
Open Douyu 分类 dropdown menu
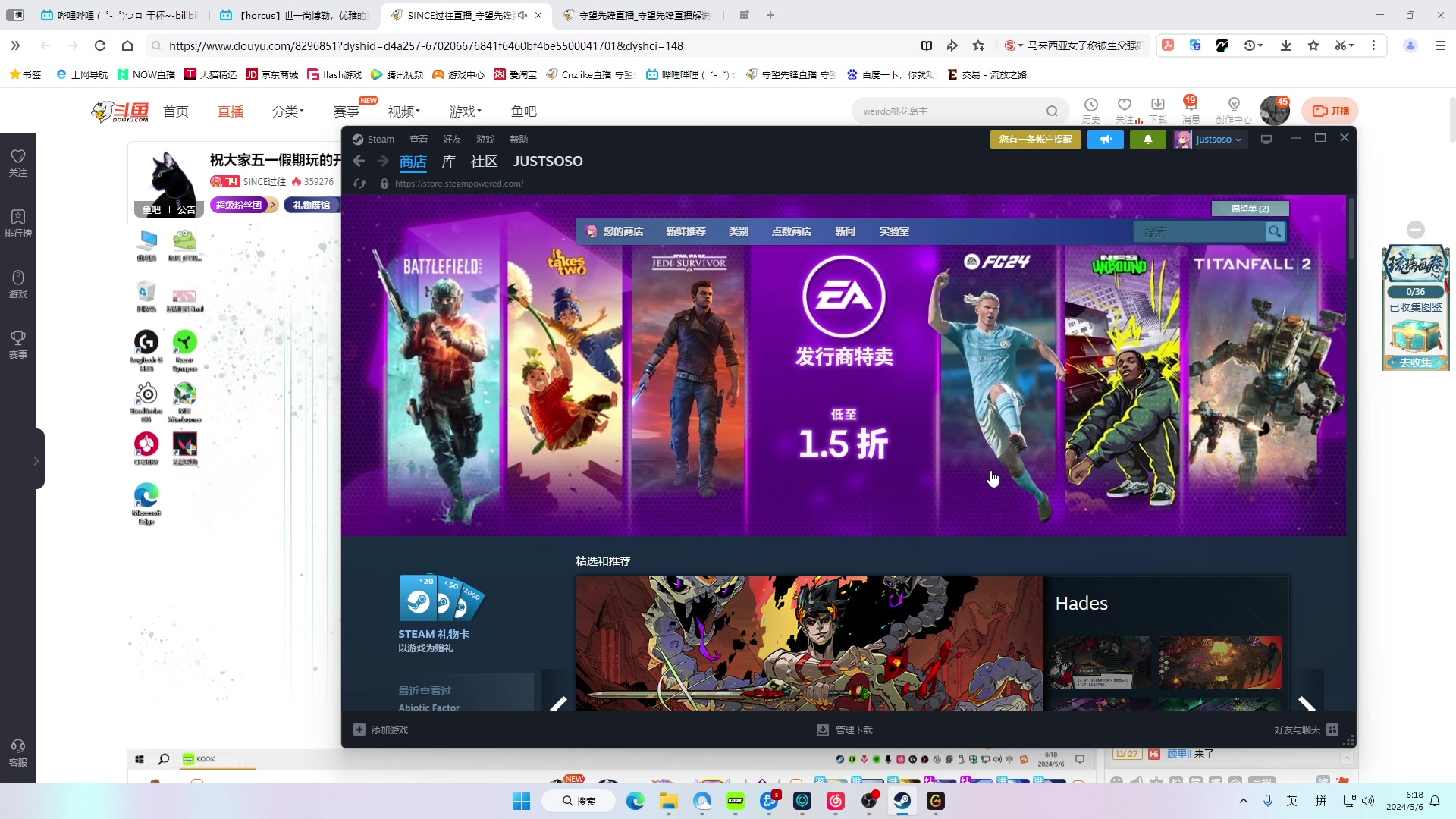tap(287, 111)
